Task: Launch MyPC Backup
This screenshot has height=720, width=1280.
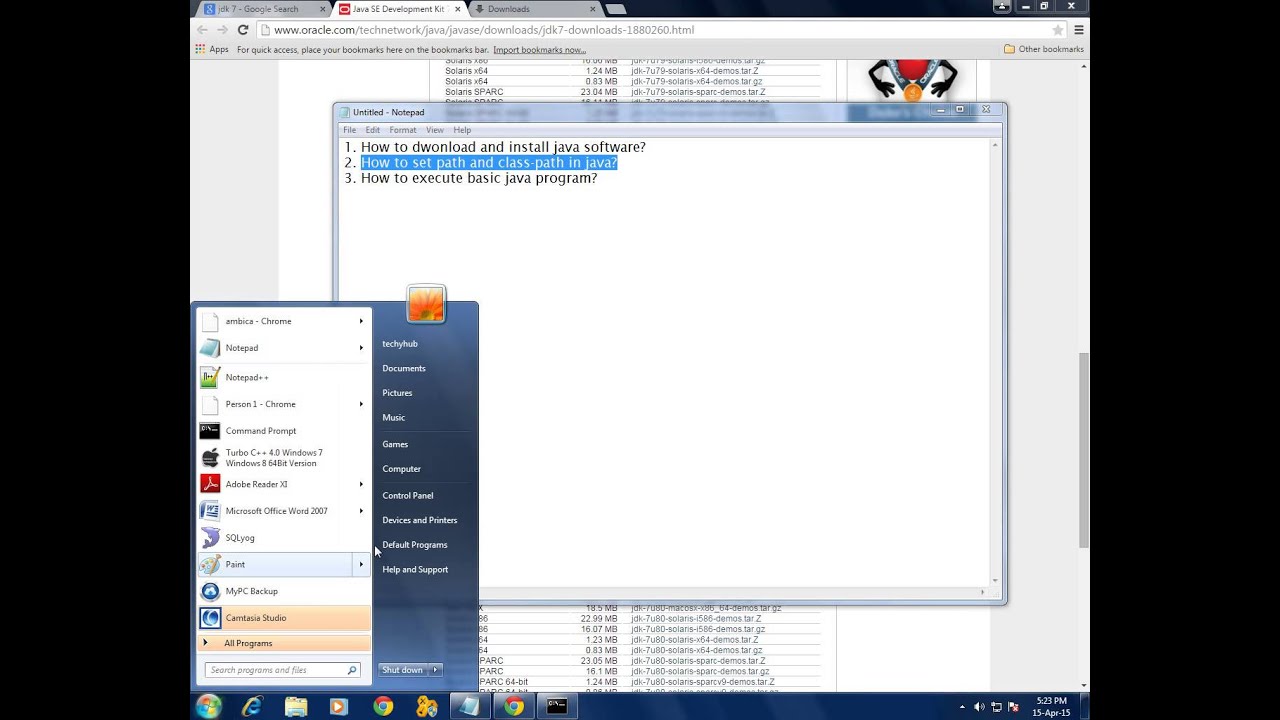Action: [285, 591]
